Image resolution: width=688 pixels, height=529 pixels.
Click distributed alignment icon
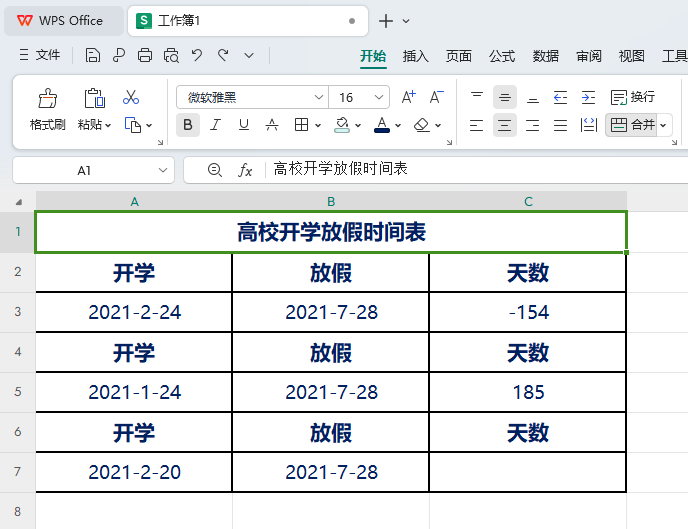click(x=588, y=125)
